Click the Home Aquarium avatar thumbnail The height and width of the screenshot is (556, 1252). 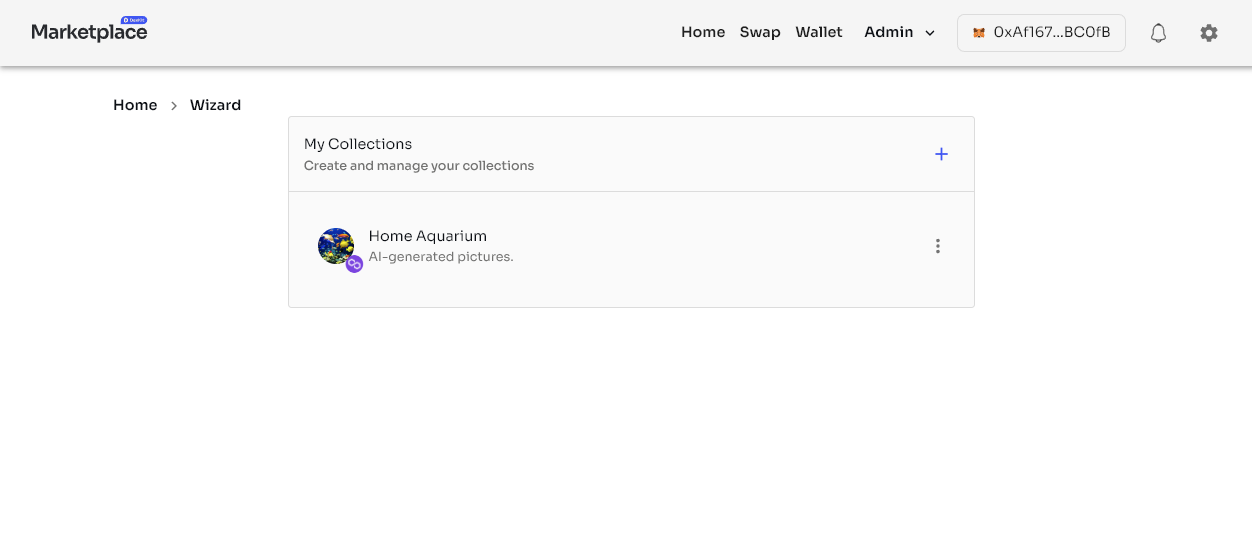tap(335, 245)
